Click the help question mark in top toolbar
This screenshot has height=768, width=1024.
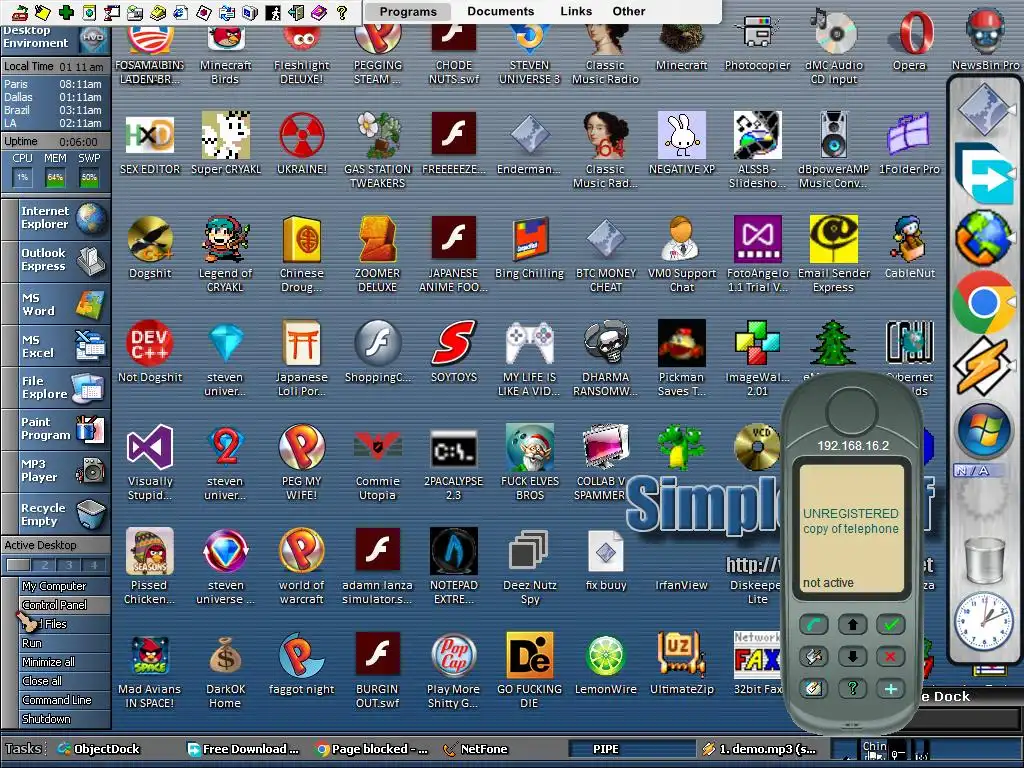[341, 12]
